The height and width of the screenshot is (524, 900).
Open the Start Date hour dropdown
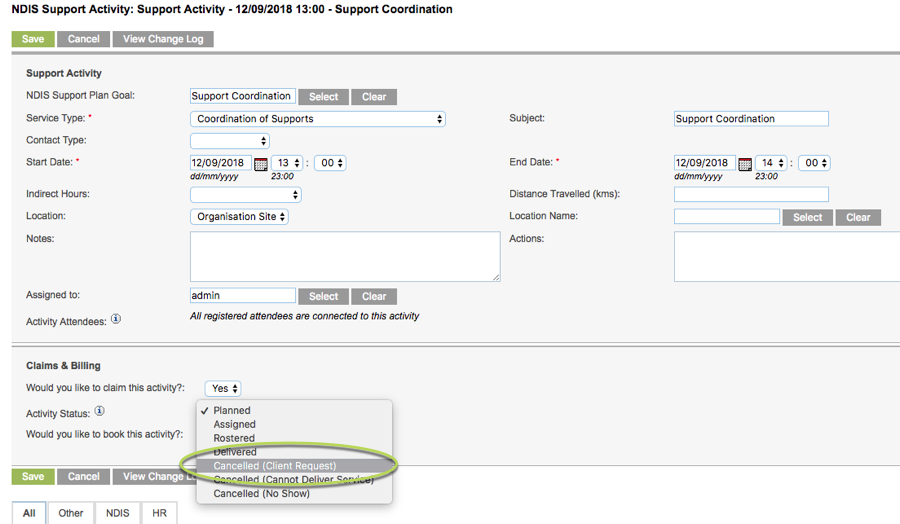point(286,163)
